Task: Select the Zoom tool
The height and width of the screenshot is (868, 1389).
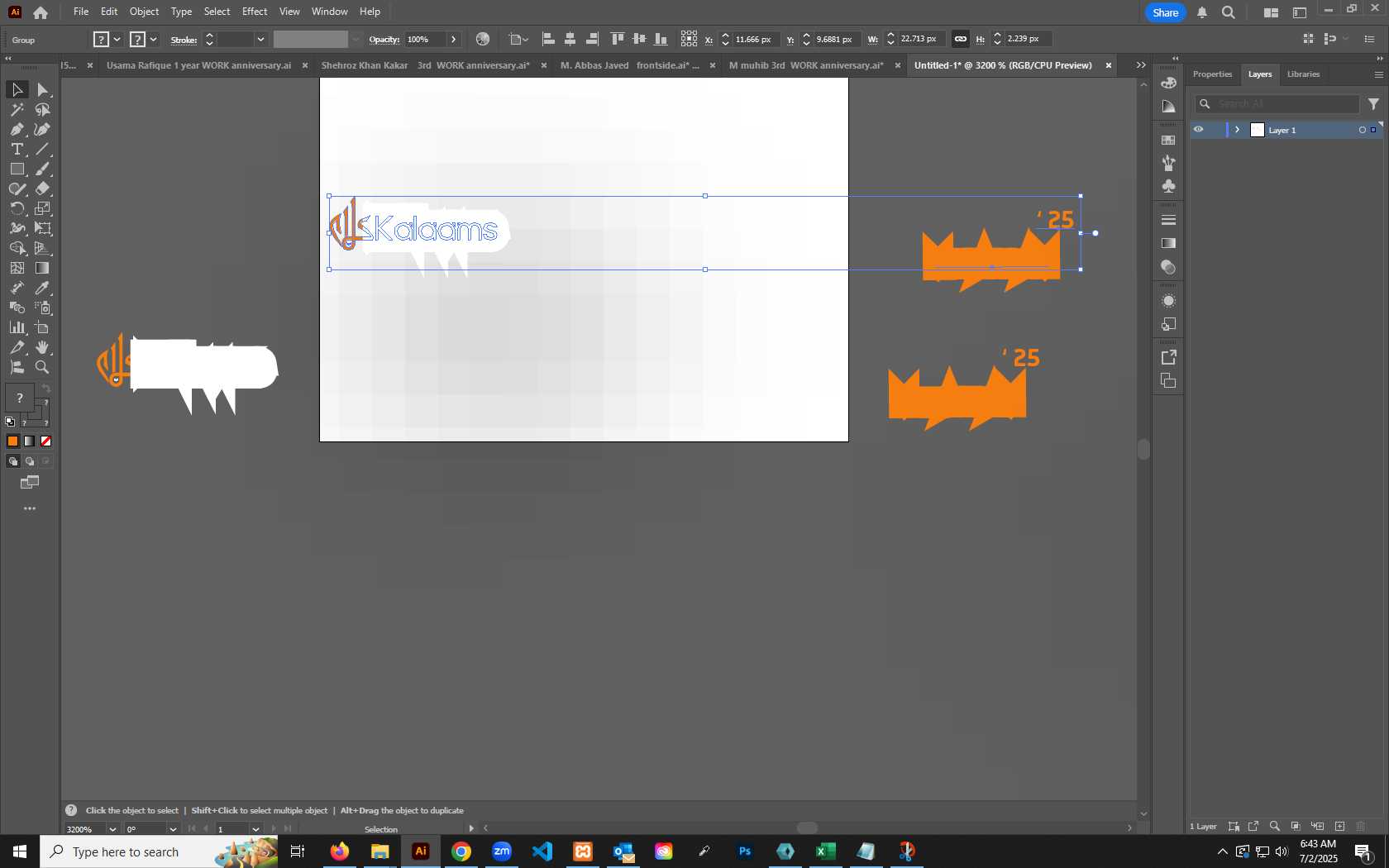Action: coord(43,367)
